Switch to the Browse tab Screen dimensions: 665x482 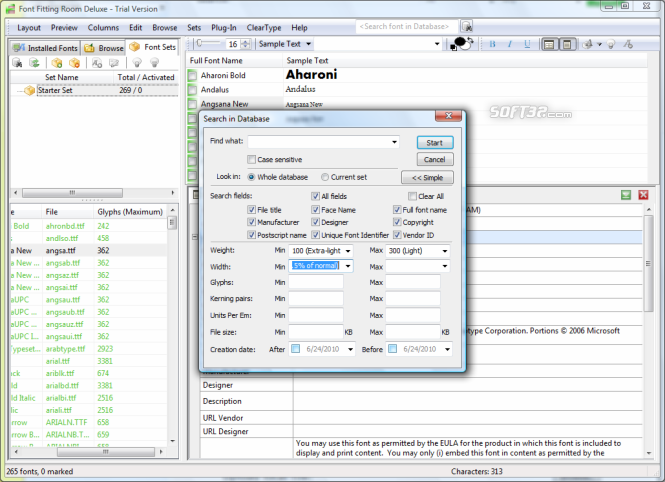pyautogui.click(x=104, y=48)
